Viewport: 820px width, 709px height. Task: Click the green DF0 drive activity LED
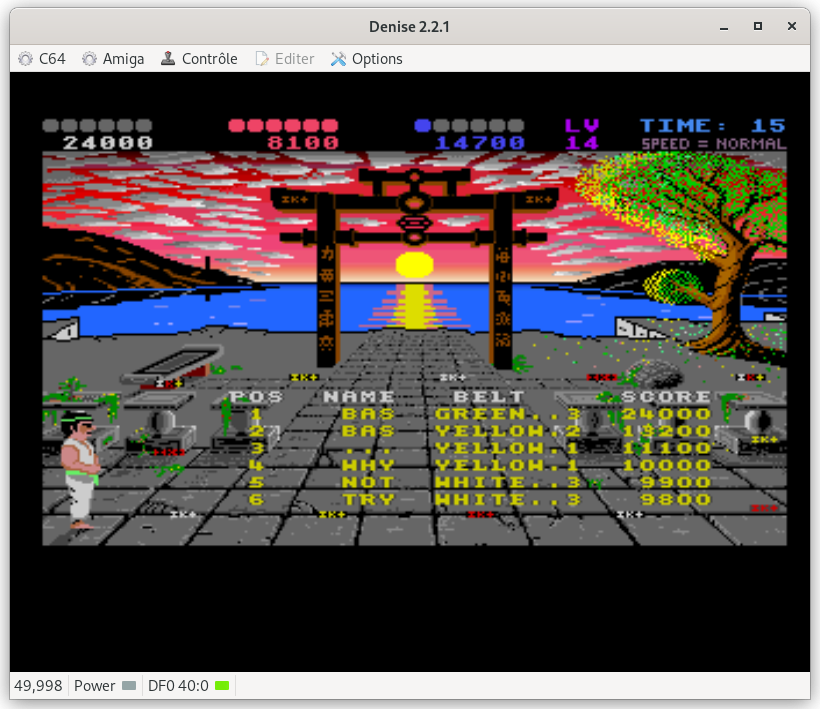222,685
